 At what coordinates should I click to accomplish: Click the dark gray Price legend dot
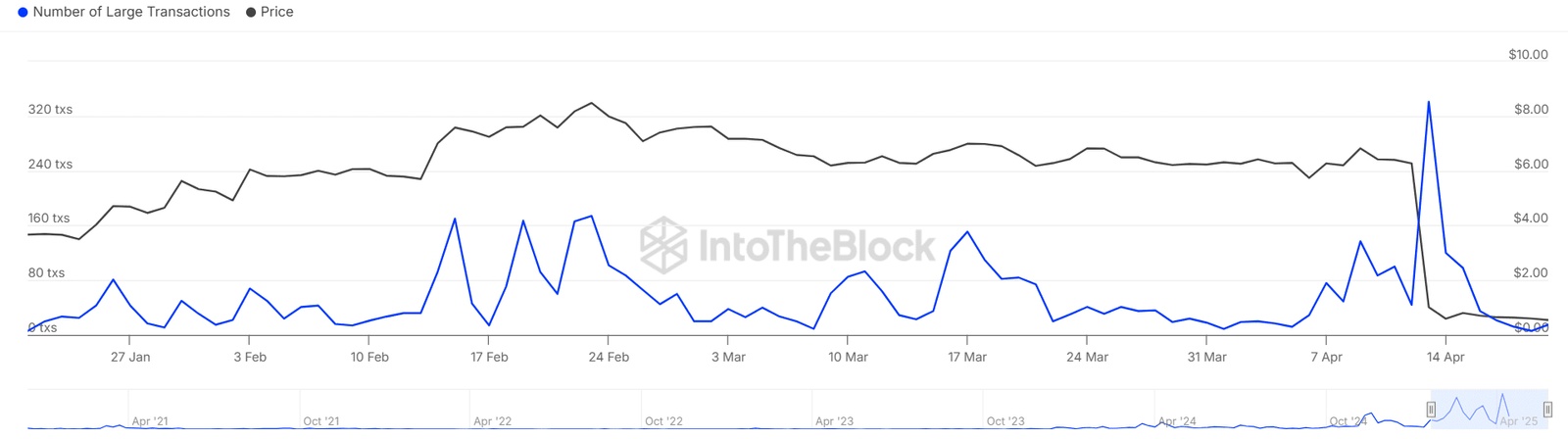[x=251, y=13]
